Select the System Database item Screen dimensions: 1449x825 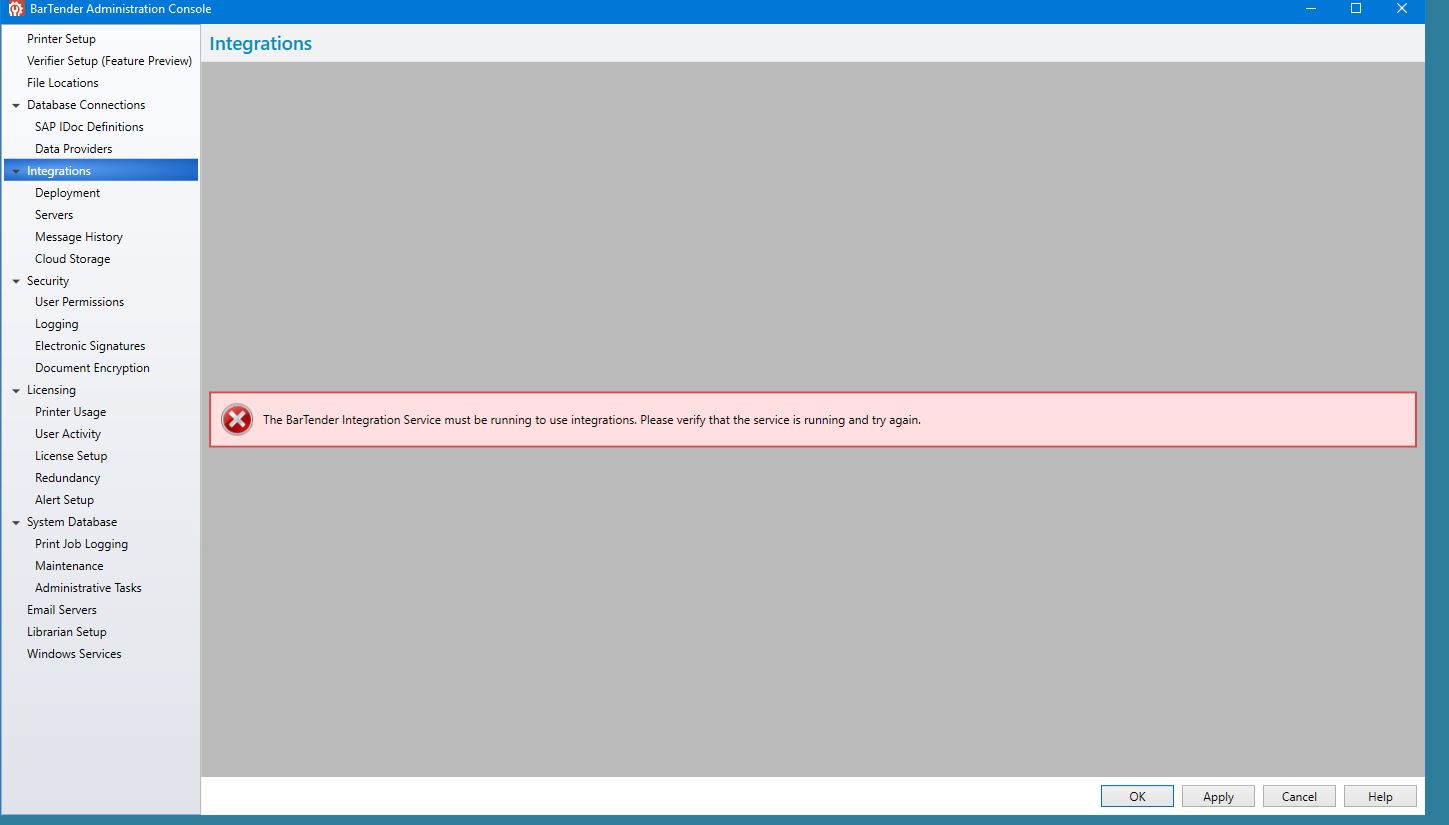(x=72, y=522)
